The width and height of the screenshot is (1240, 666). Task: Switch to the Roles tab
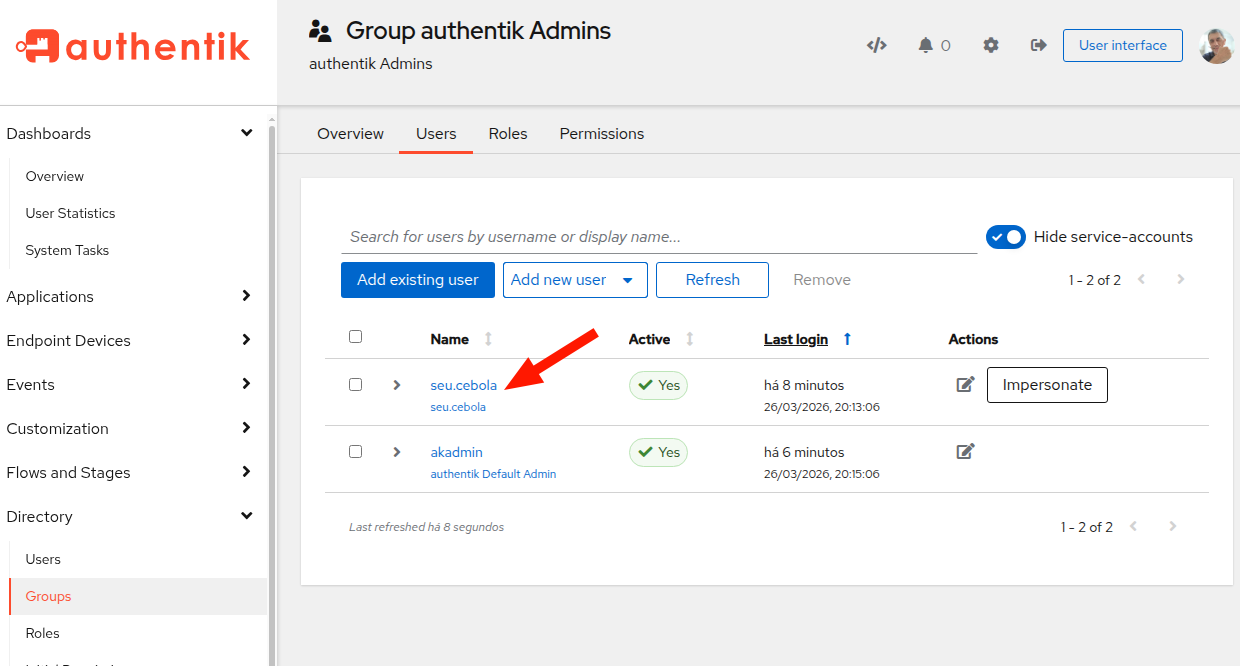tap(507, 133)
